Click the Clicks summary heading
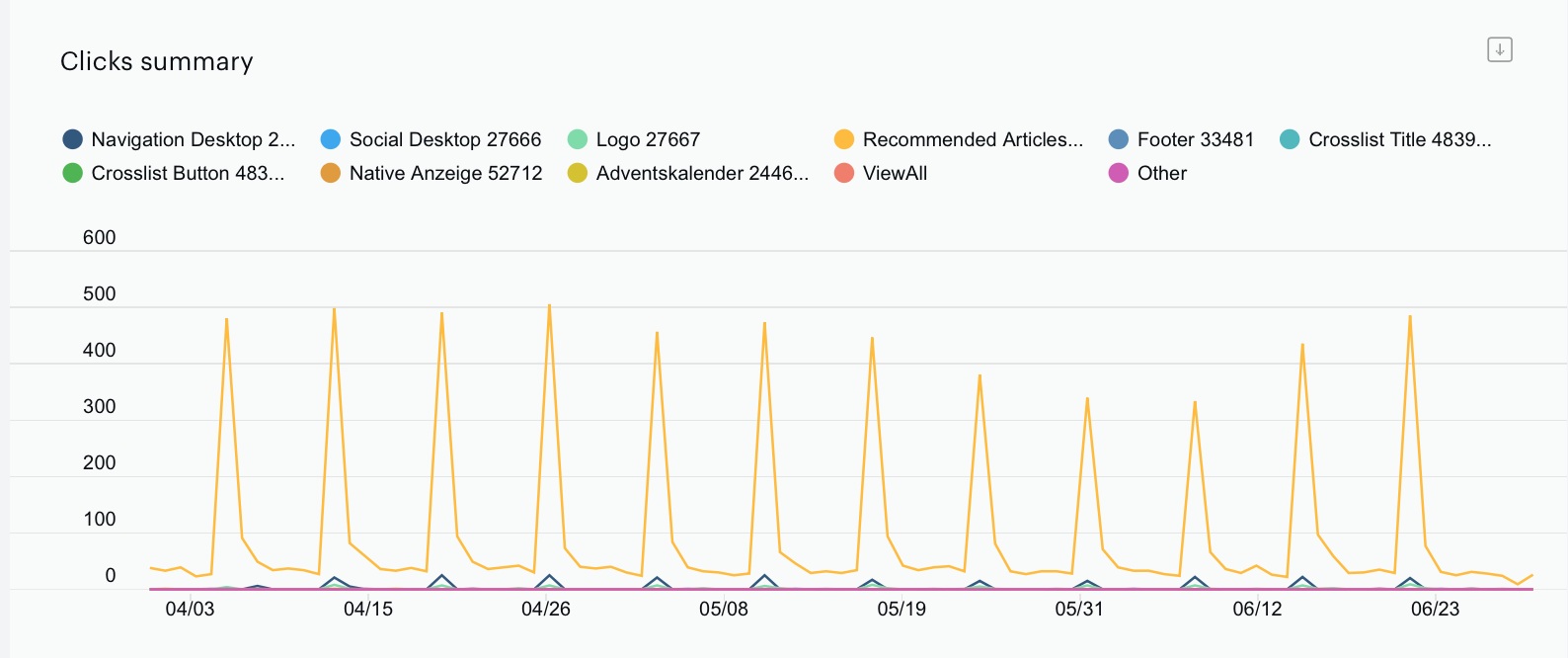Image resolution: width=1568 pixels, height=658 pixels. 157,61
